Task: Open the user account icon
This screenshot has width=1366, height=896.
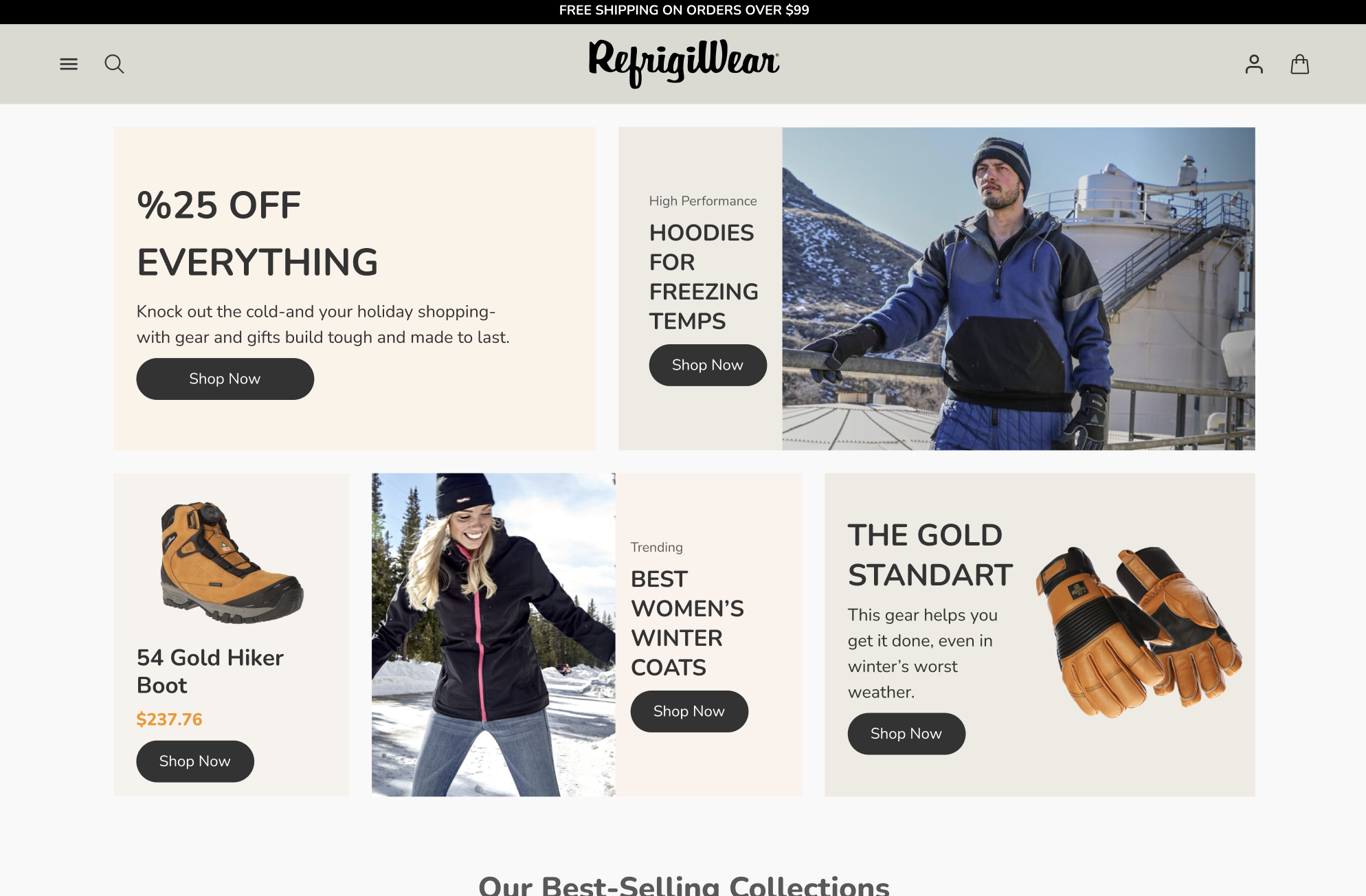Action: coord(1254,65)
